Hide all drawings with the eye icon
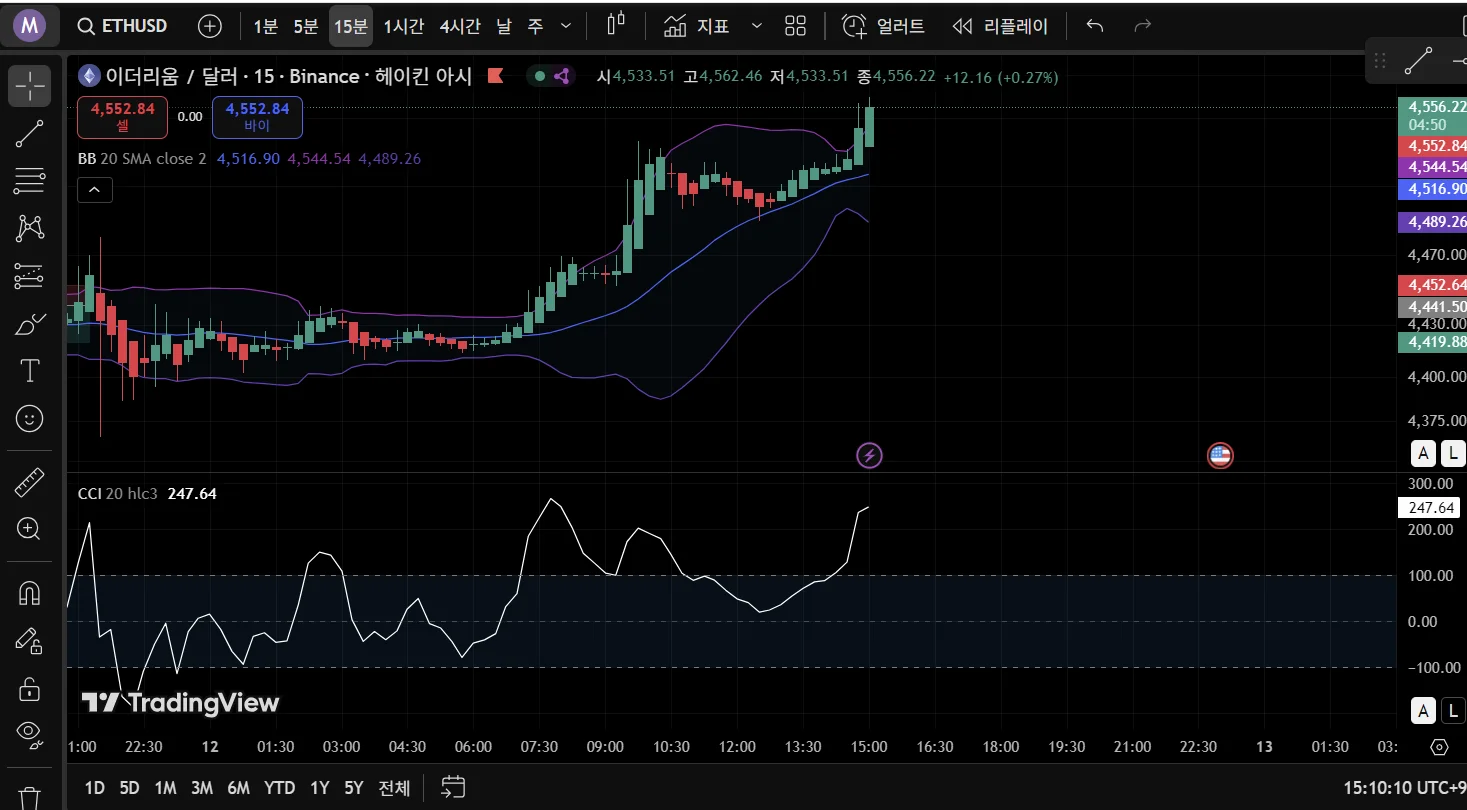 (x=30, y=735)
